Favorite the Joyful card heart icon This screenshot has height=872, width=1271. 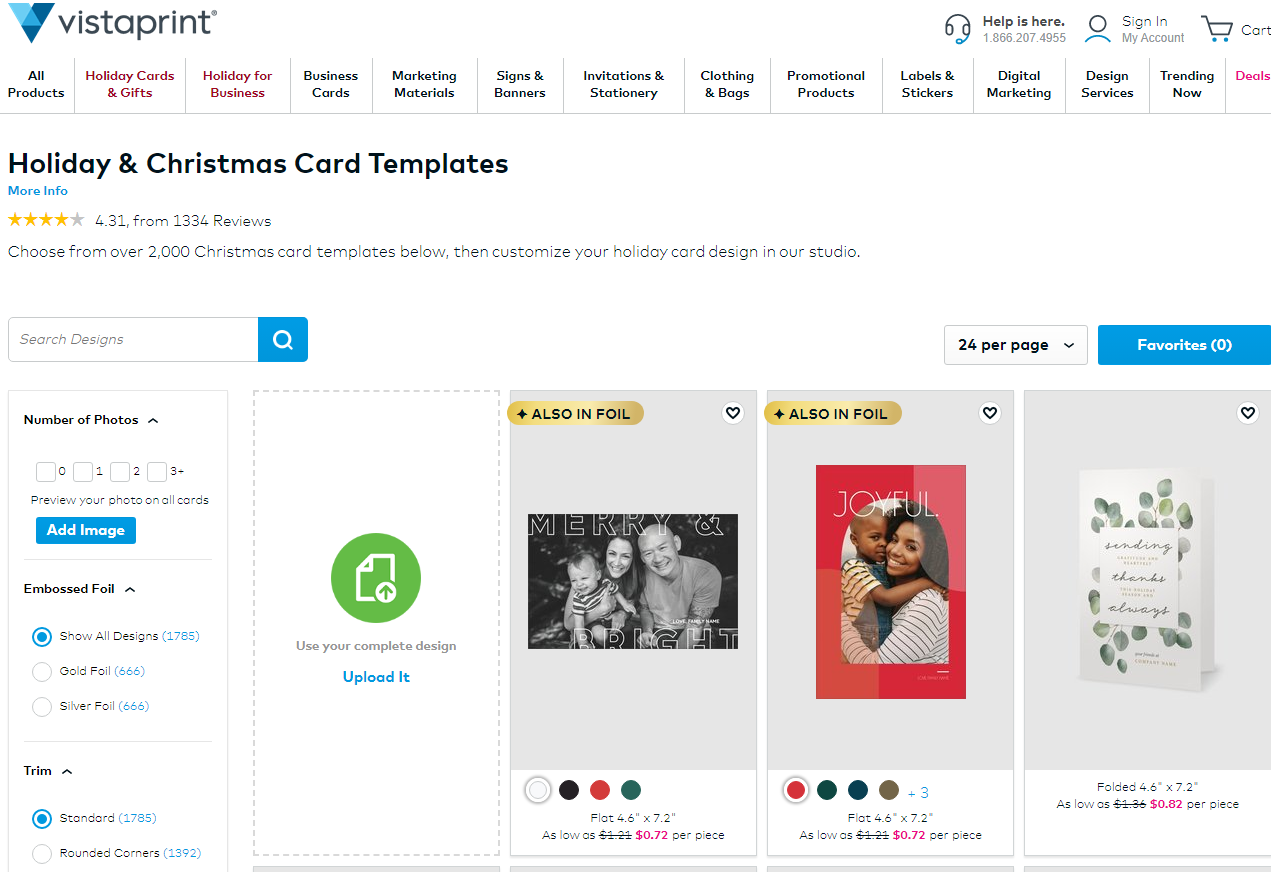pos(990,413)
